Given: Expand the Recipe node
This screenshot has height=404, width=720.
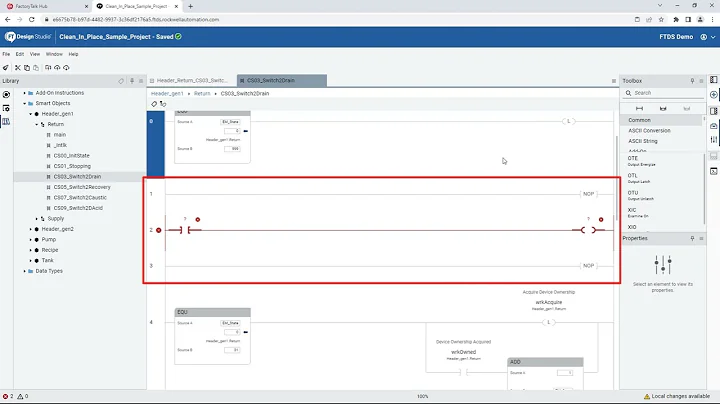Looking at the screenshot, I should tap(31, 250).
